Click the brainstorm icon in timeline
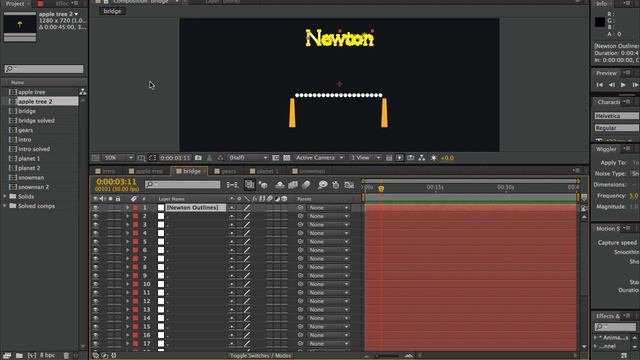The image size is (640, 360). click(322, 185)
